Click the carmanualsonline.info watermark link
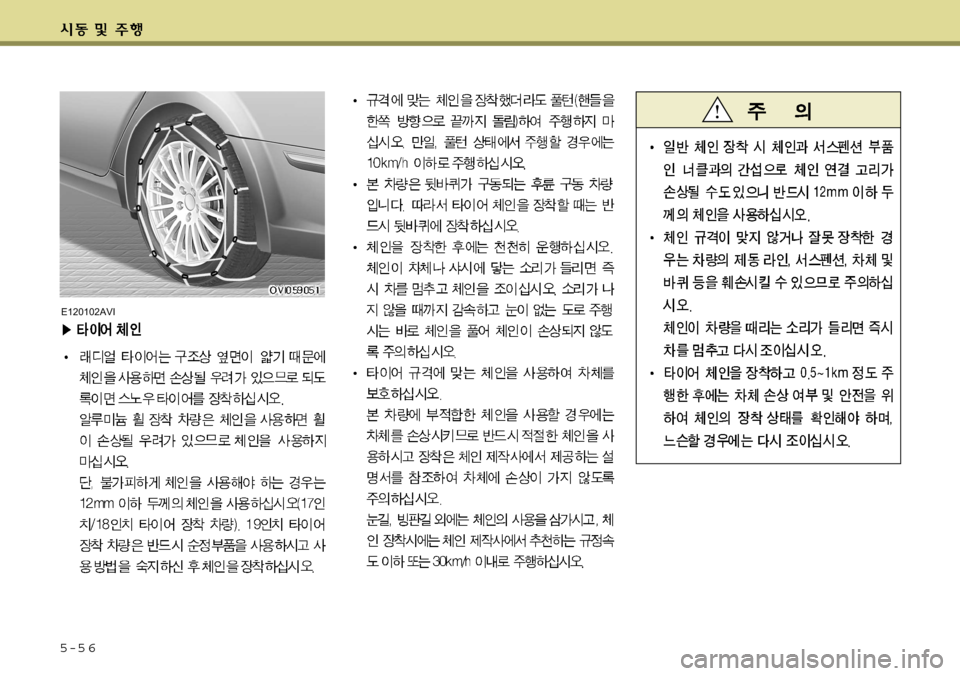The height and width of the screenshot is (676, 960). 812,659
